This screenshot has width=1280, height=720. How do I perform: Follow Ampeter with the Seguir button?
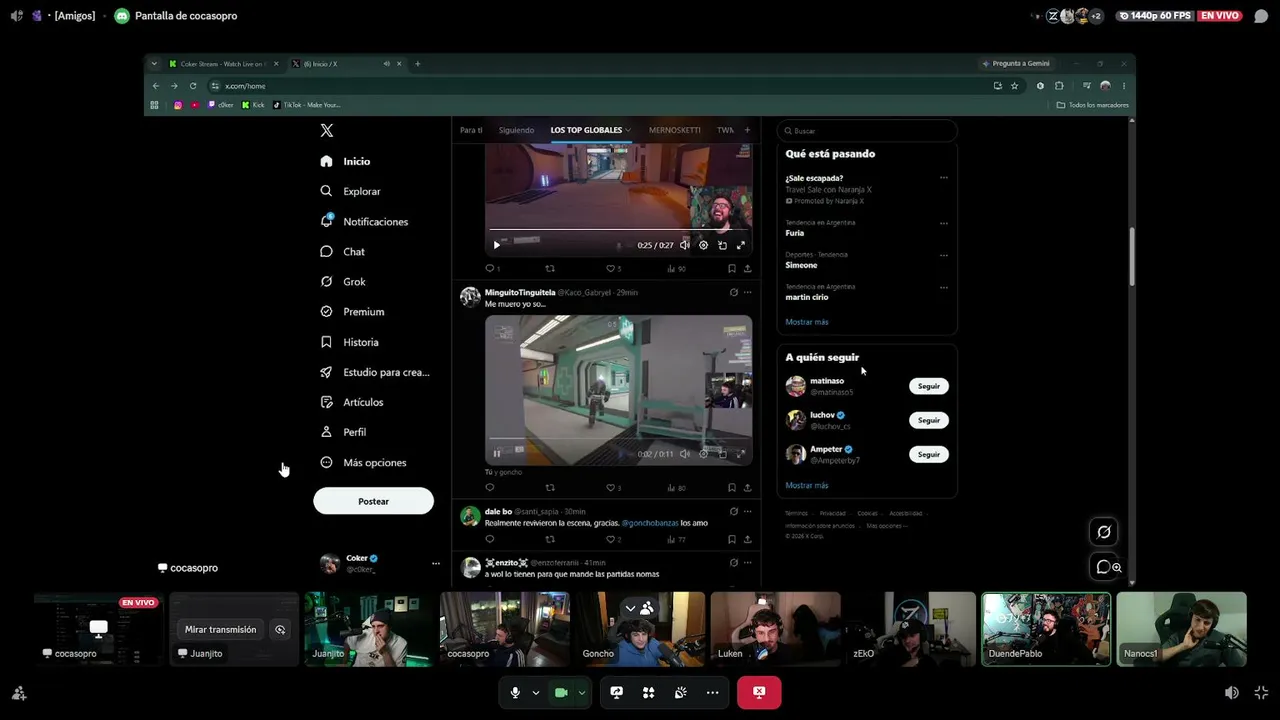click(929, 454)
